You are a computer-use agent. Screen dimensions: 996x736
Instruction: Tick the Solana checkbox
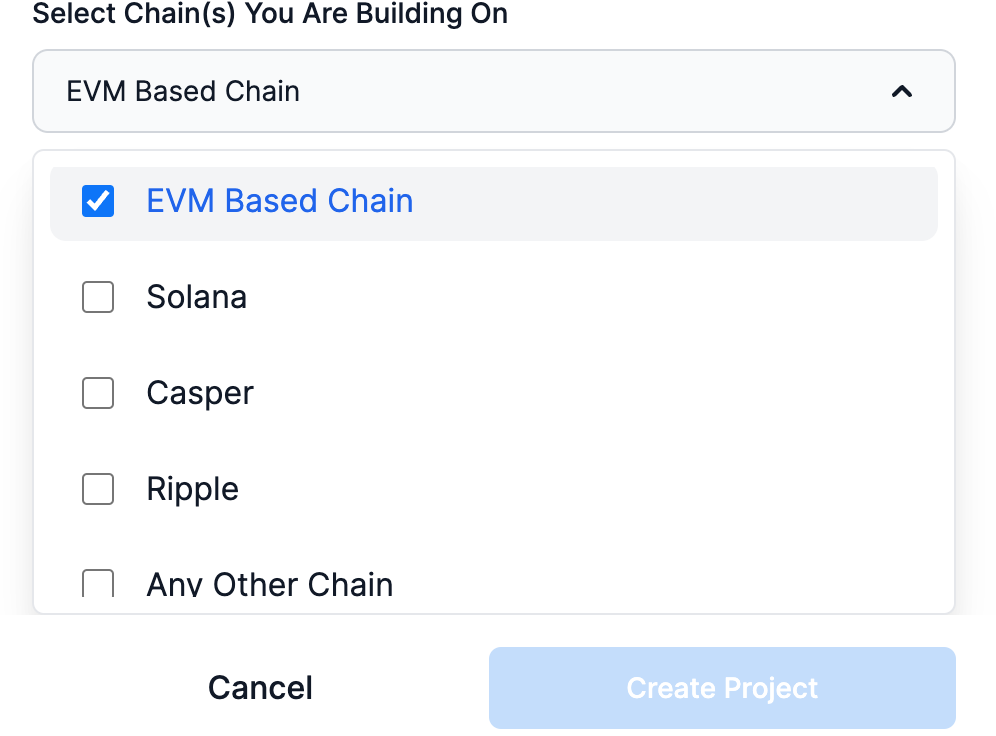click(x=98, y=297)
